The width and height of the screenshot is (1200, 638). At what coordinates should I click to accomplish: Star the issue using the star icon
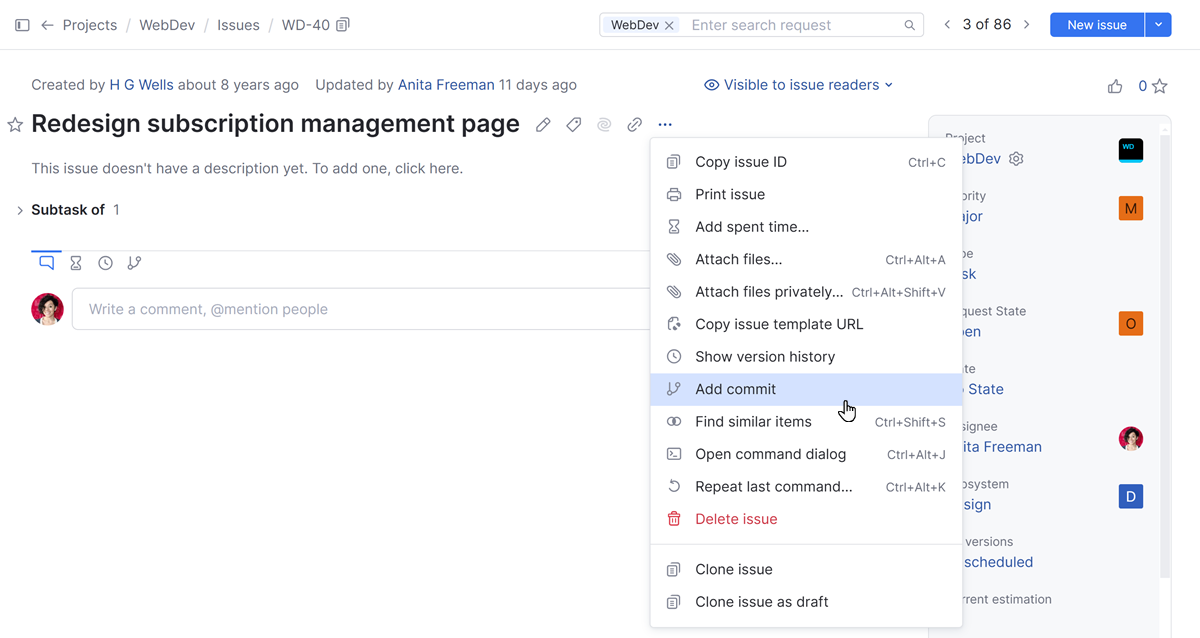14,124
